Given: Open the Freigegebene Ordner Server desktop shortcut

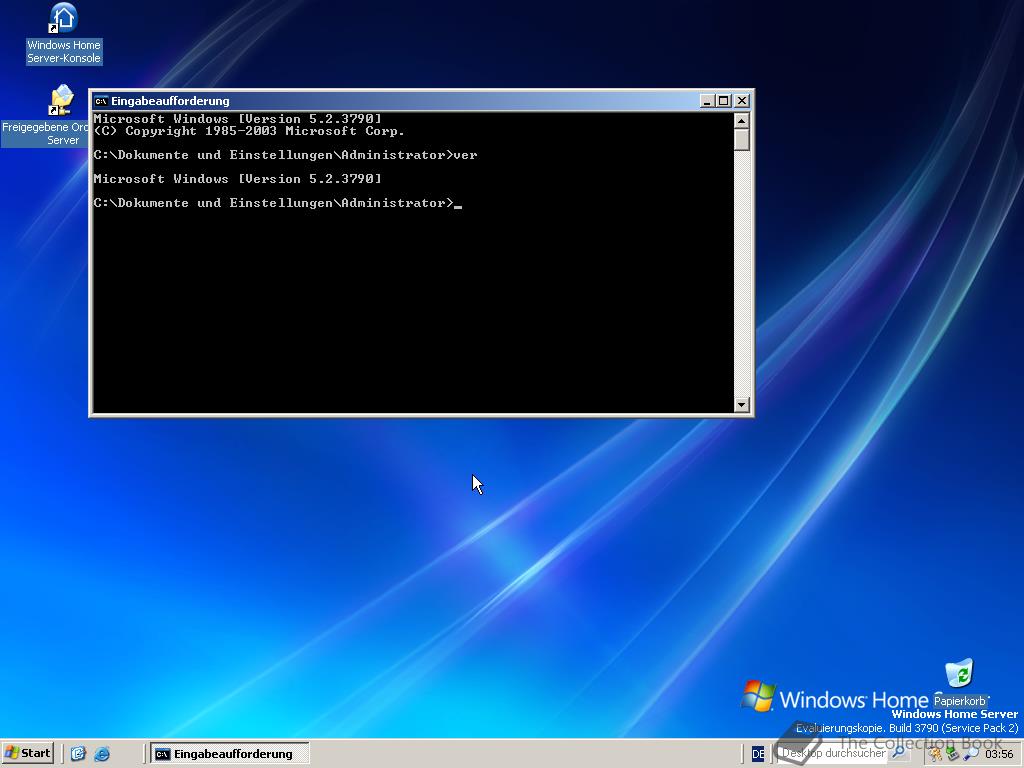Looking at the screenshot, I should point(61,101).
